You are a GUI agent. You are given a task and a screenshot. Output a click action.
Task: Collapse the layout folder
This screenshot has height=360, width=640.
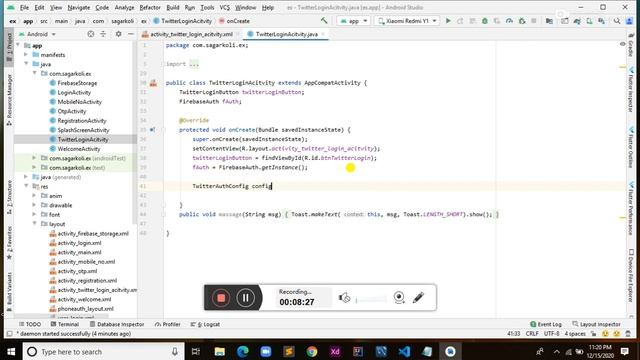coord(34,224)
